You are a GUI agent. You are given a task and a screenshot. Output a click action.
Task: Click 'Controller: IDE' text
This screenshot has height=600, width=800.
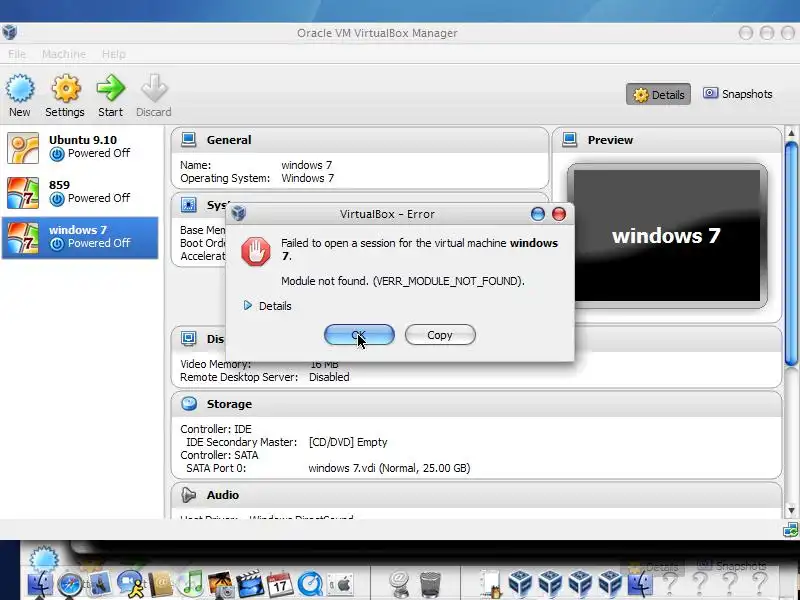[216, 429]
